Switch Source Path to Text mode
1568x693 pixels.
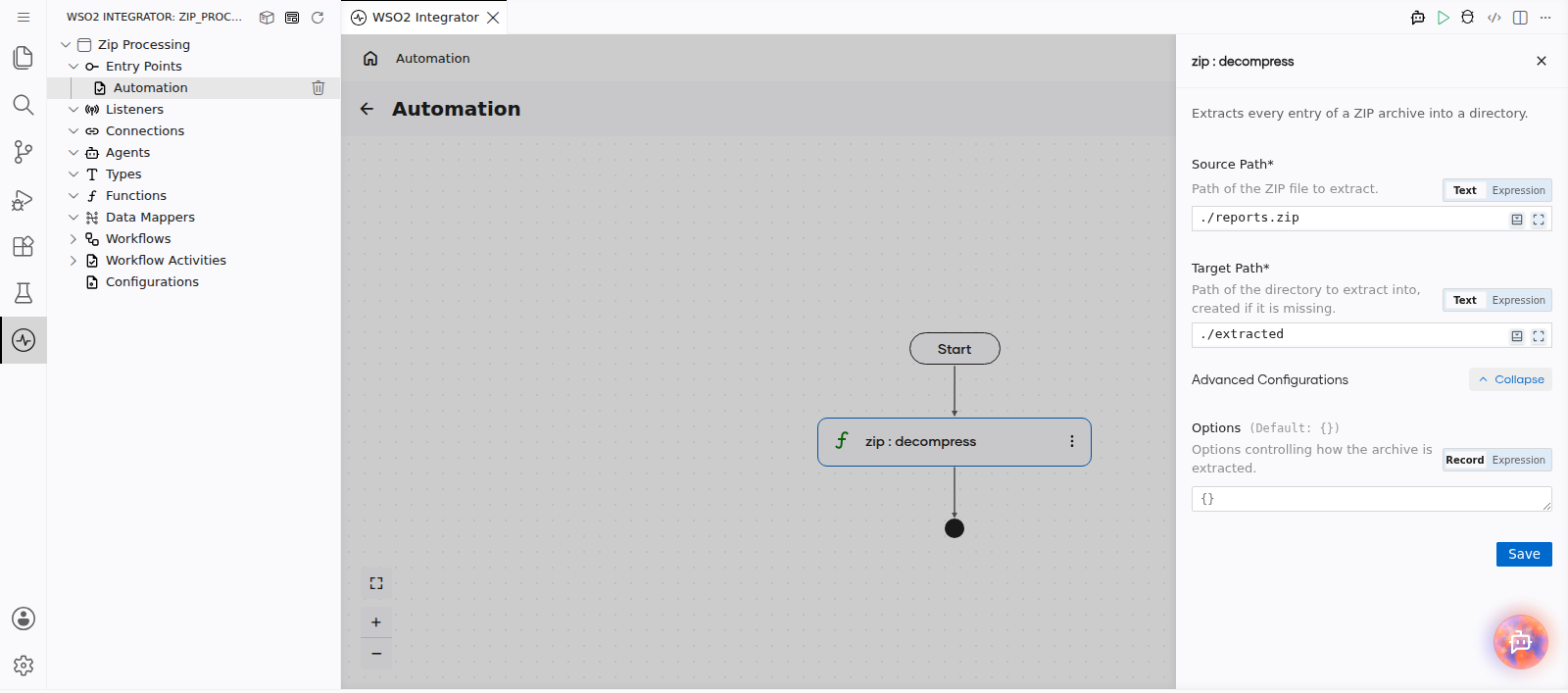1465,190
